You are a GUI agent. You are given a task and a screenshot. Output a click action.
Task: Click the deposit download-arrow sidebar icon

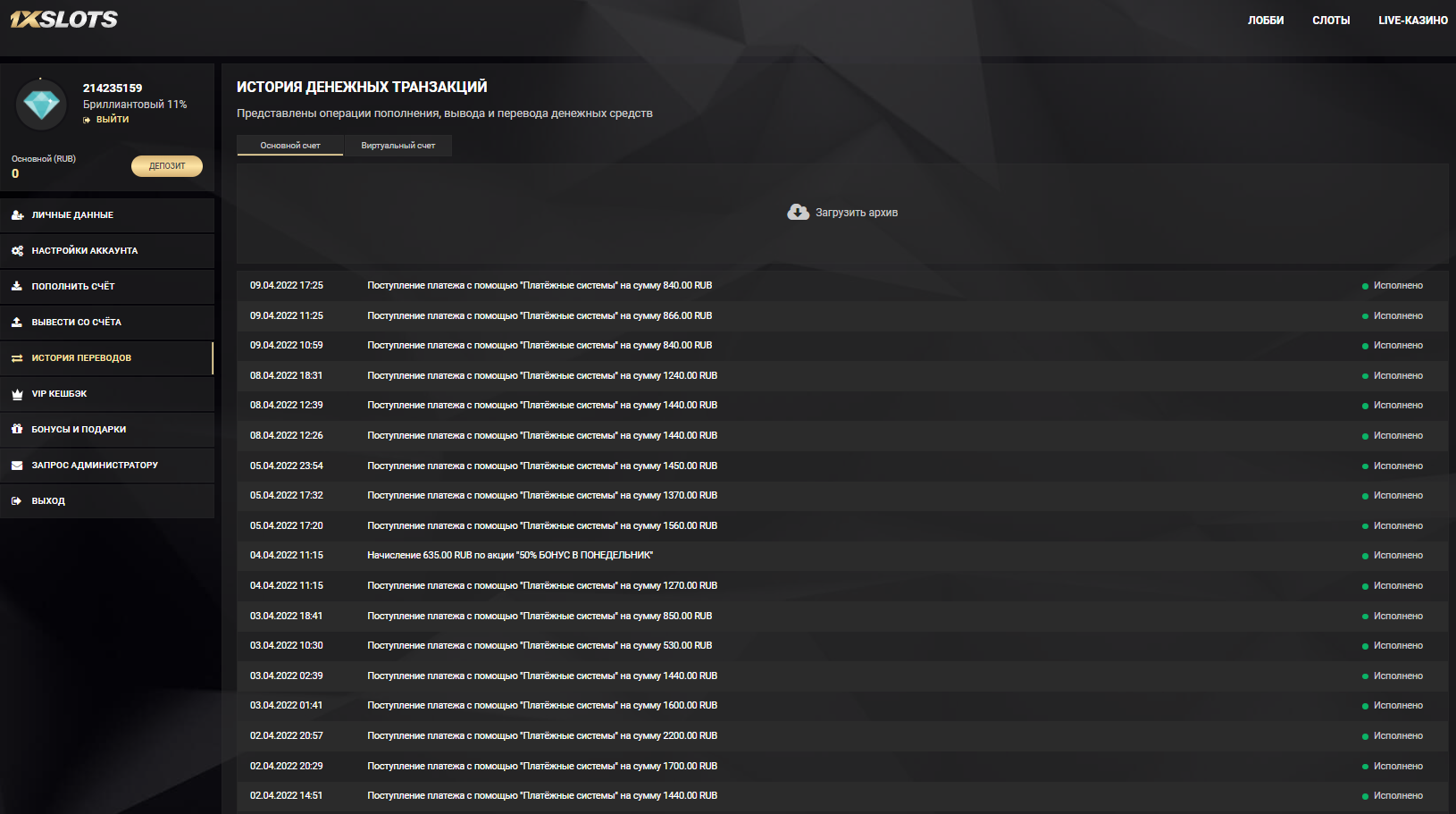(17, 287)
